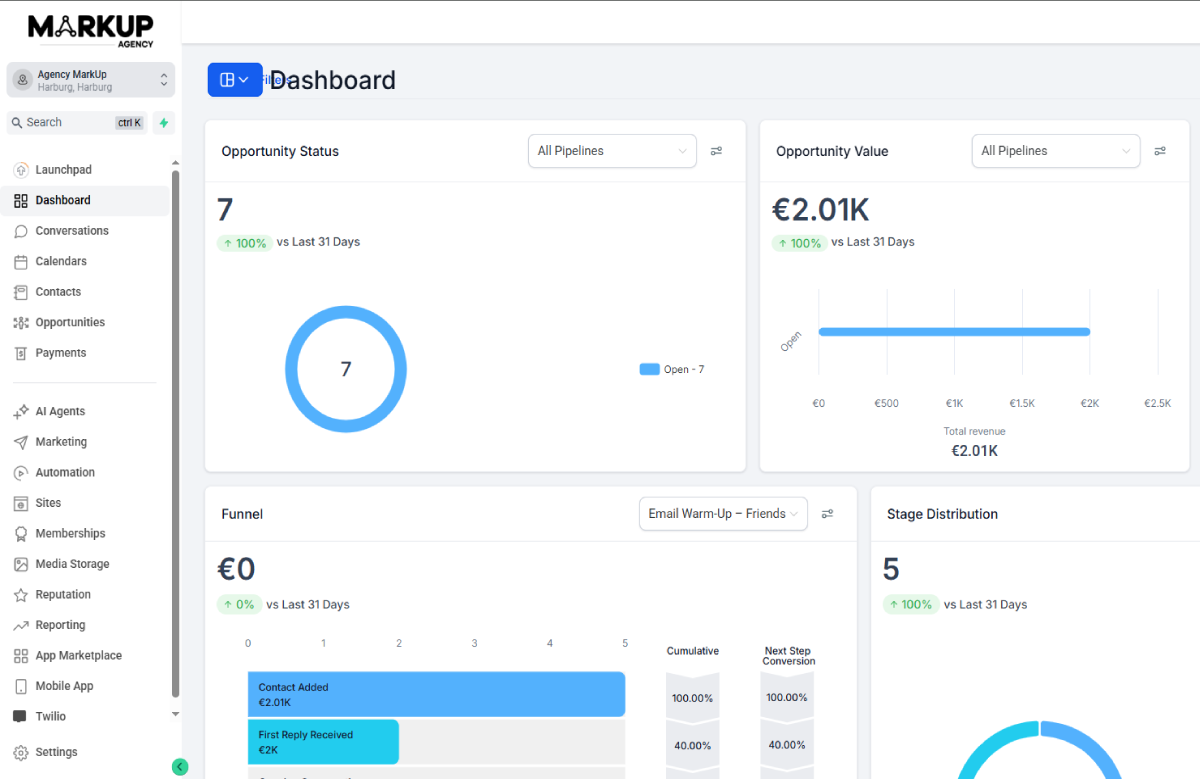The image size is (1200, 779).
Task: Expand All Pipelines dropdown in Opportunity Status
Action: tap(612, 151)
